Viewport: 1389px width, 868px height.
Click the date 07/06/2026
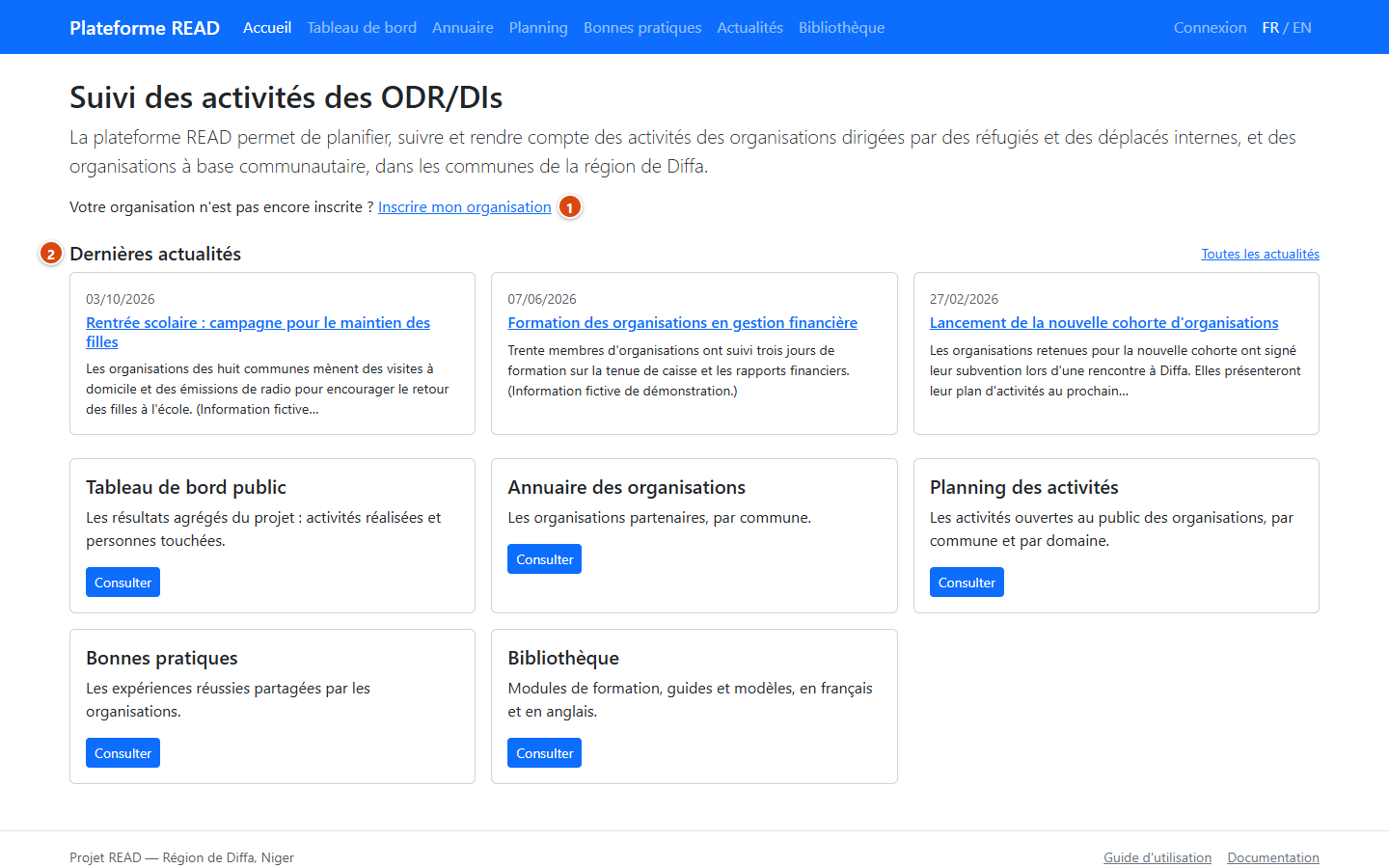click(542, 300)
